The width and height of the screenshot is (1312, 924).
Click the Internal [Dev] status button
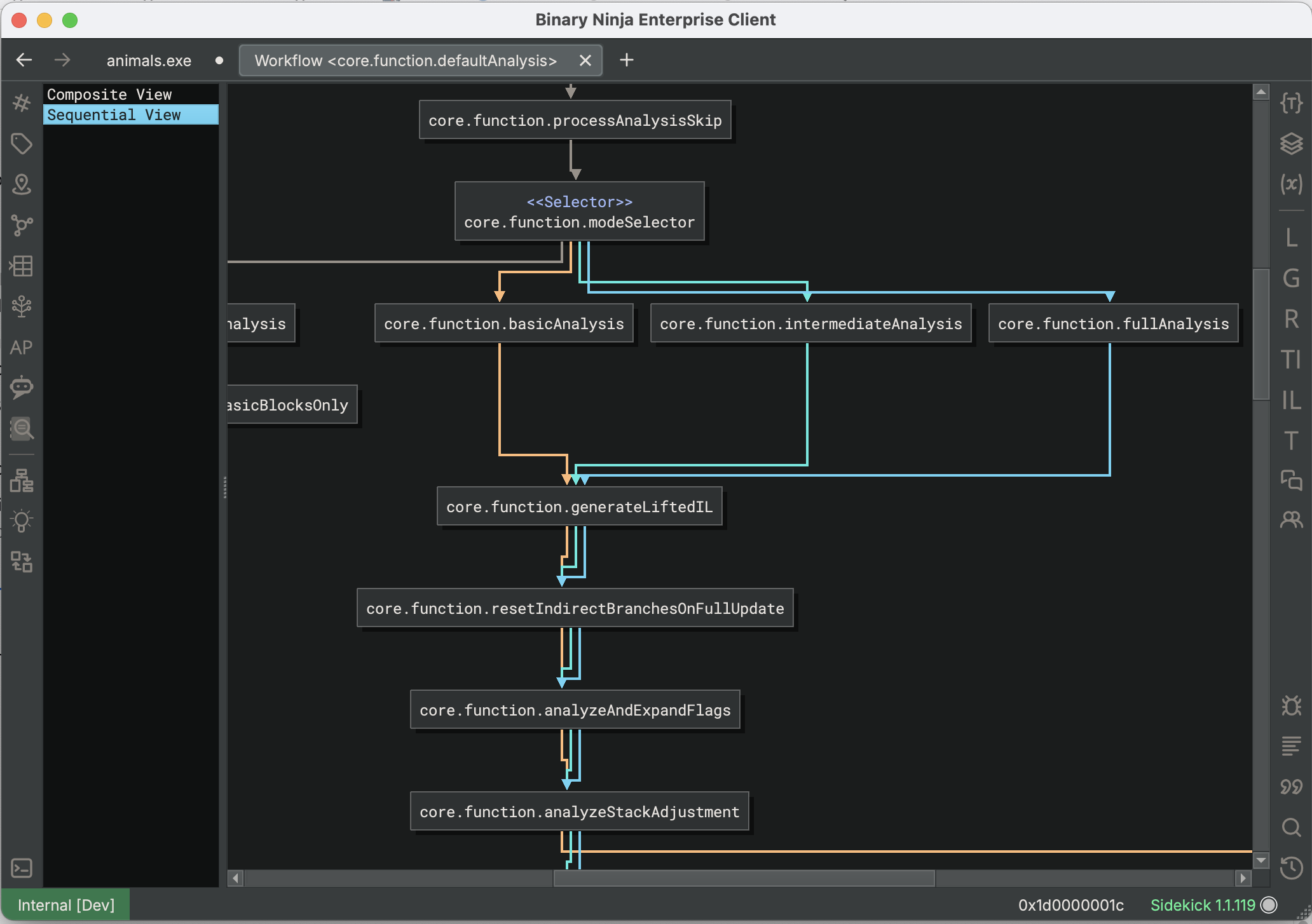tap(66, 905)
